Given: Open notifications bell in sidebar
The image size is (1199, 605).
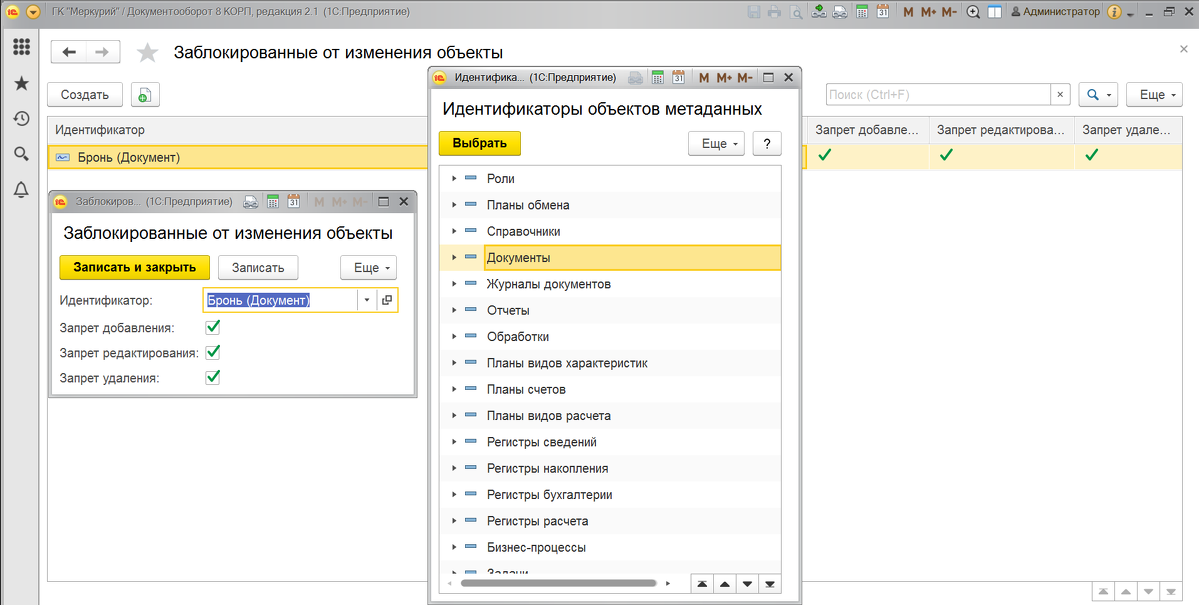Looking at the screenshot, I should click(x=21, y=189).
